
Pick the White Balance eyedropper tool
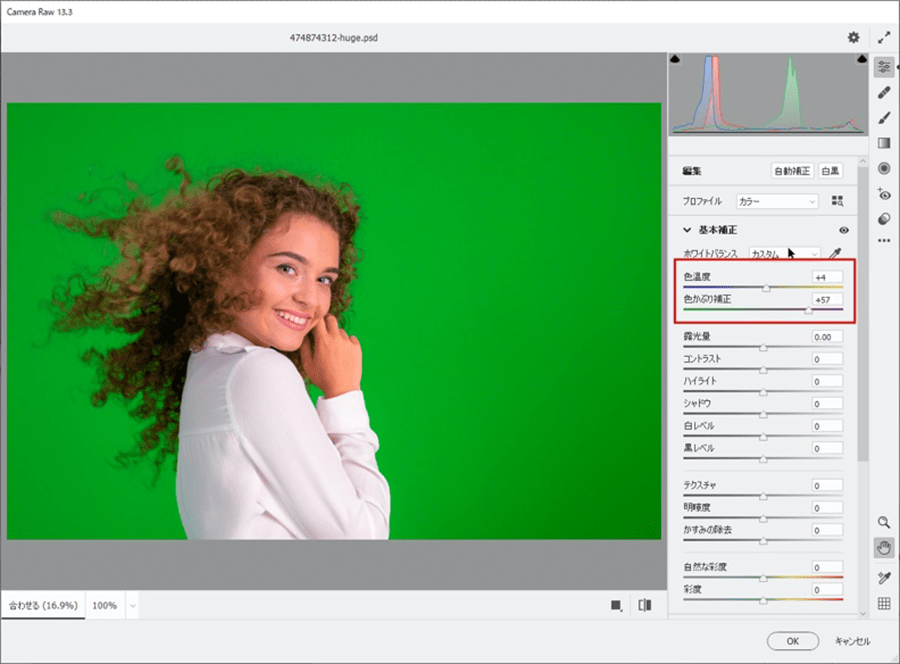click(x=836, y=253)
